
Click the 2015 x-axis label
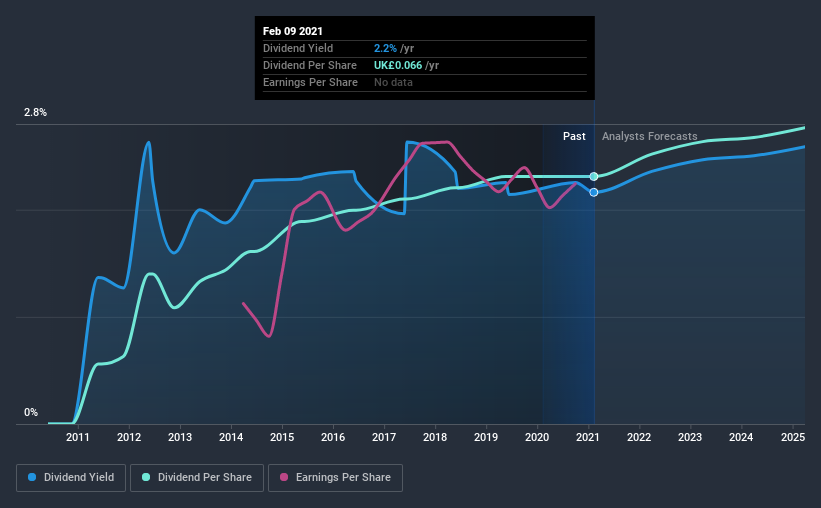(282, 437)
